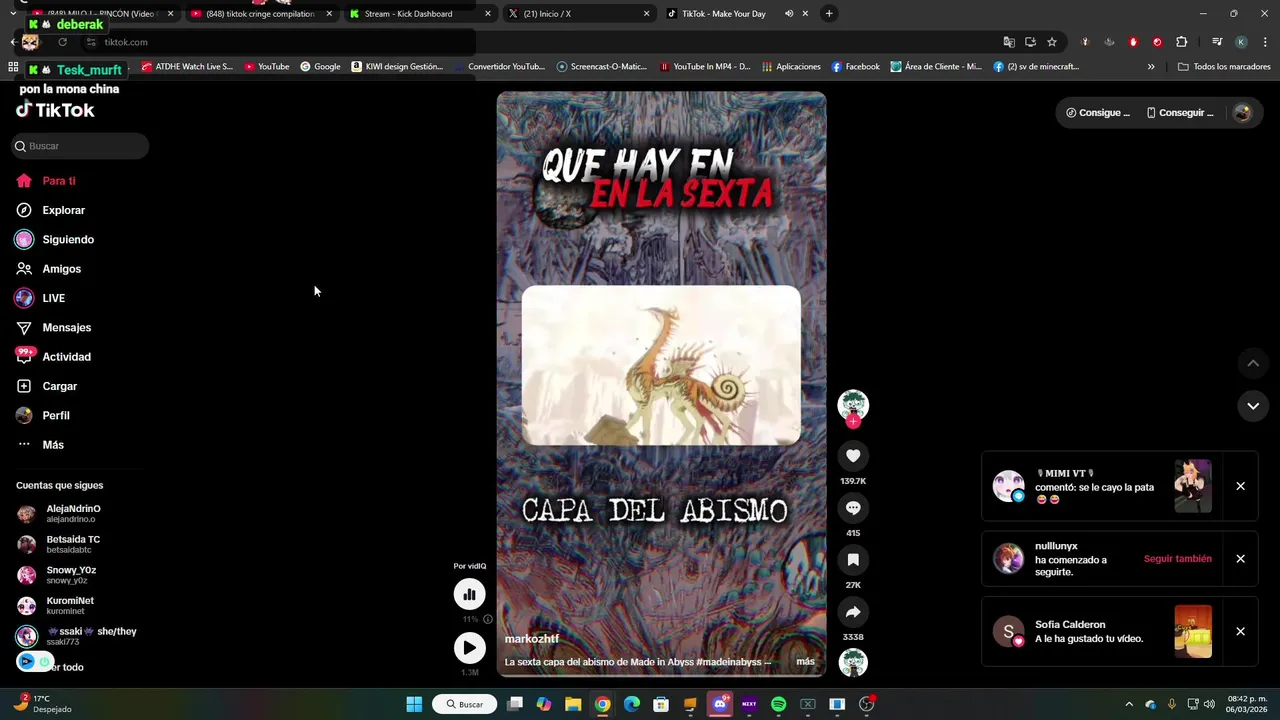Open the Explorar section

tap(50, 210)
